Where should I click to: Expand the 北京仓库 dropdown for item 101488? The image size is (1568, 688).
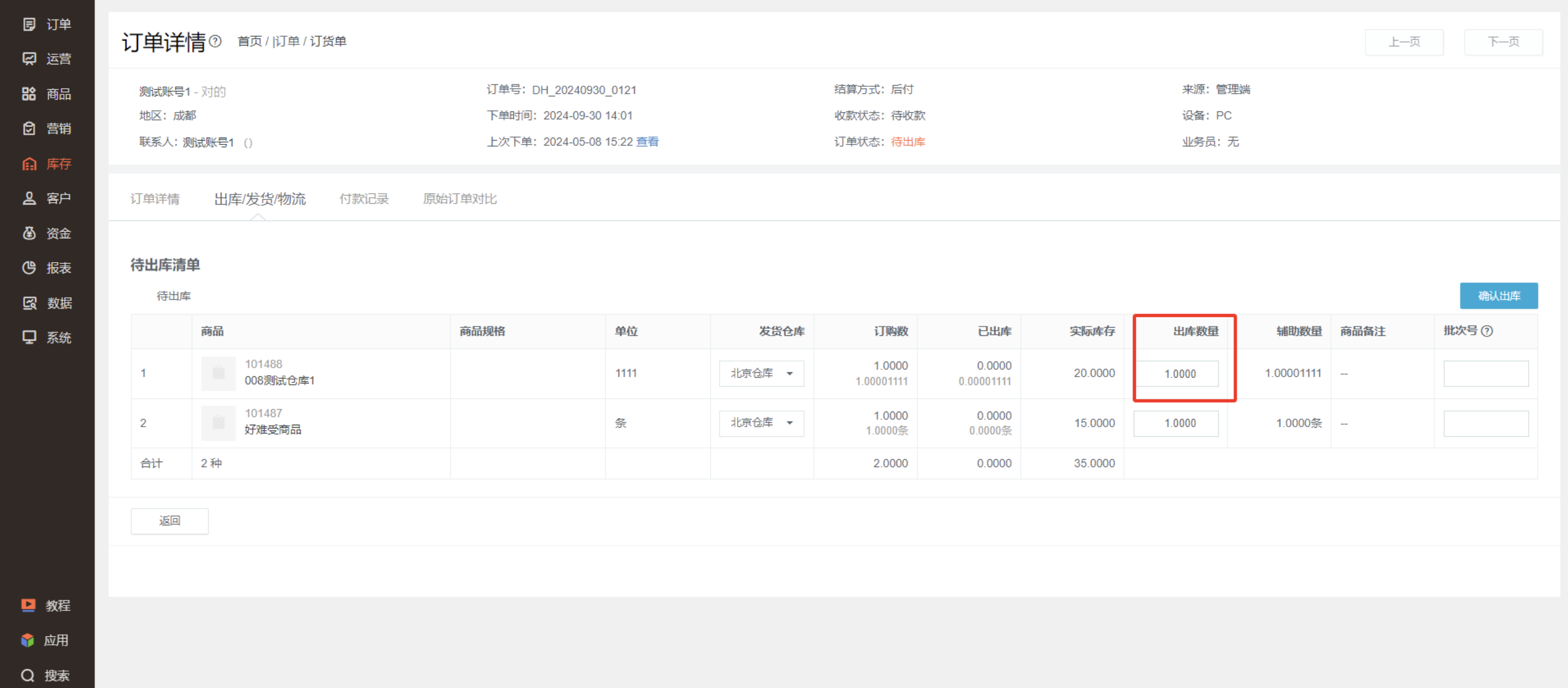[x=761, y=373]
